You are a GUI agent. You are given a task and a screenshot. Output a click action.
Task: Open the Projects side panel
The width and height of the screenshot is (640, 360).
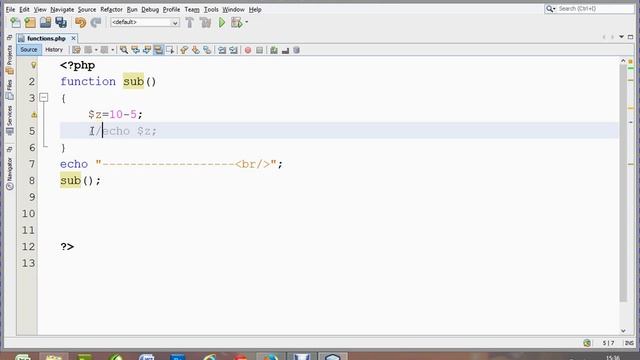[x=10, y=60]
